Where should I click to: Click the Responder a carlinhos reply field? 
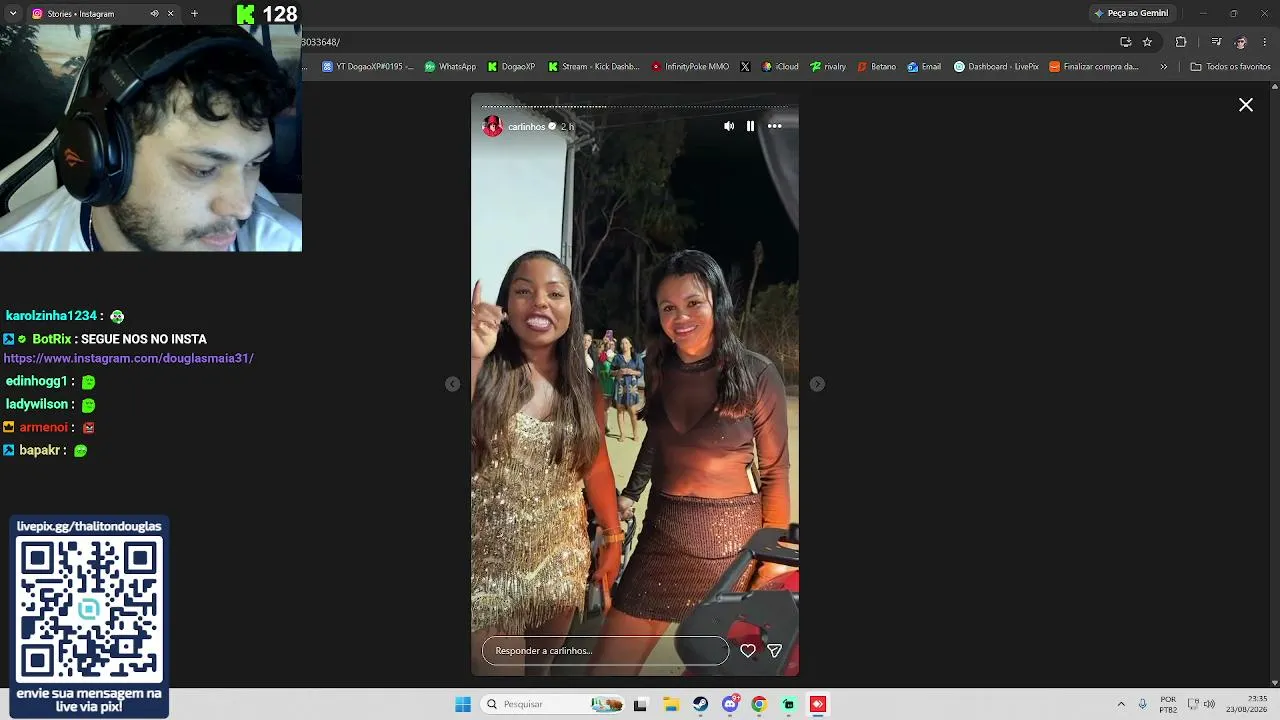[x=606, y=651]
